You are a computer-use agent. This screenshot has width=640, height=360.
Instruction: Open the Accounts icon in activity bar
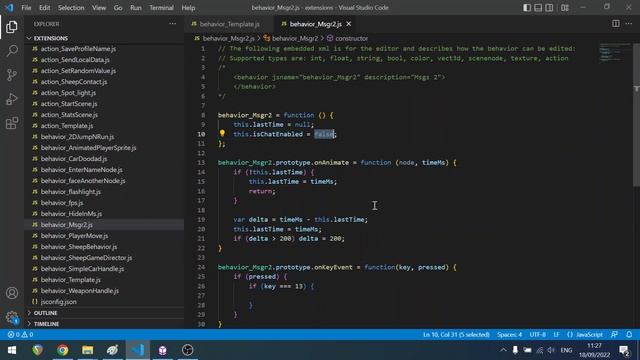12,293
